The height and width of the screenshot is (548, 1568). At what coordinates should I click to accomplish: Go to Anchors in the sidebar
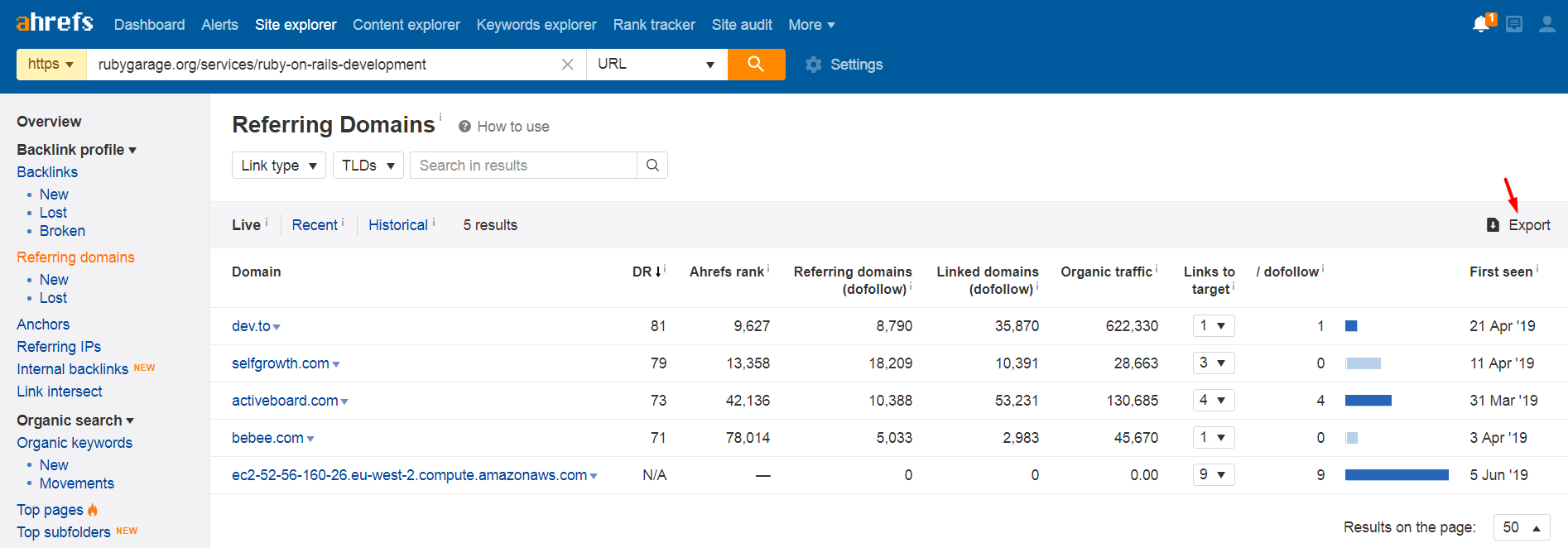pos(43,324)
